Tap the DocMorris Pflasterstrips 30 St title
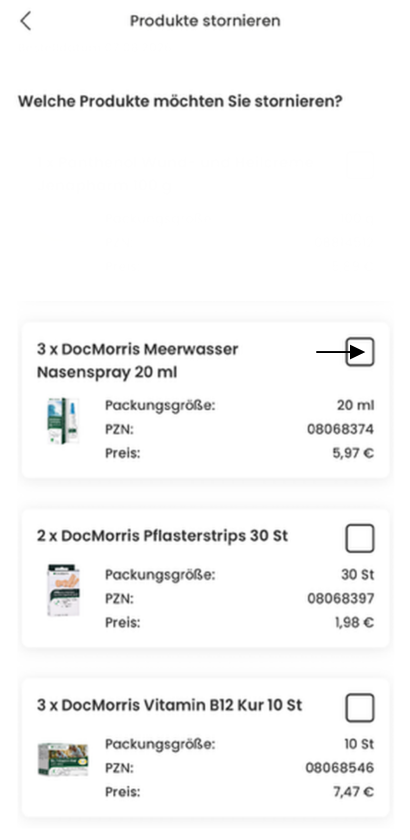Image resolution: width=410 pixels, height=840 pixels. pos(162,536)
